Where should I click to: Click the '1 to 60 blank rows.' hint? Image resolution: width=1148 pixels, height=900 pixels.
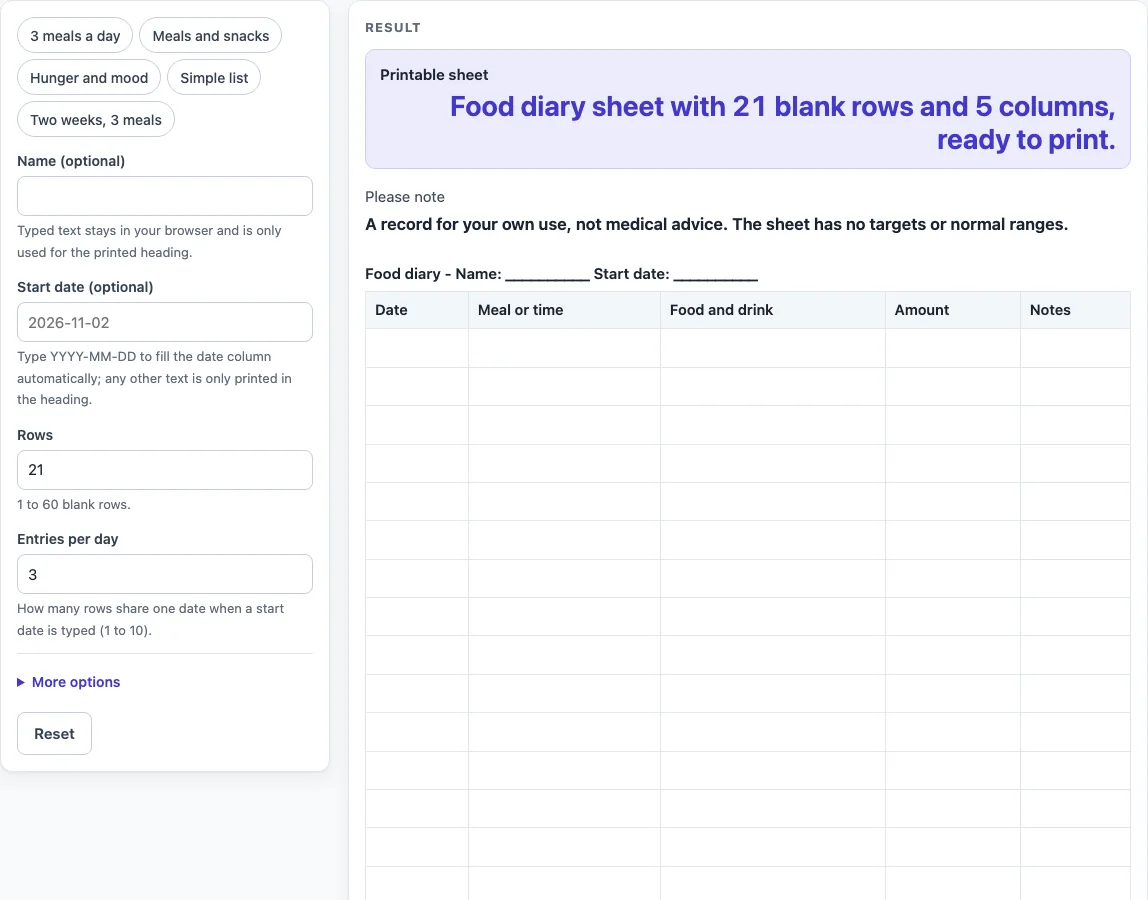pyautogui.click(x=74, y=505)
